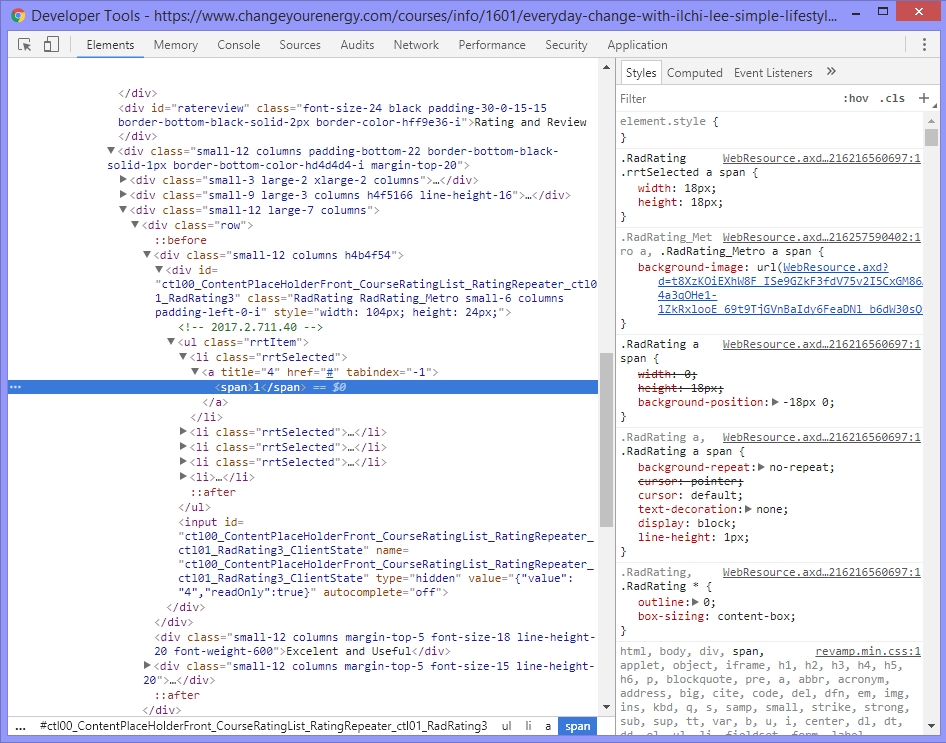This screenshot has width=946, height=743.
Task: Activate the inspect element picker tool
Action: pos(25,45)
